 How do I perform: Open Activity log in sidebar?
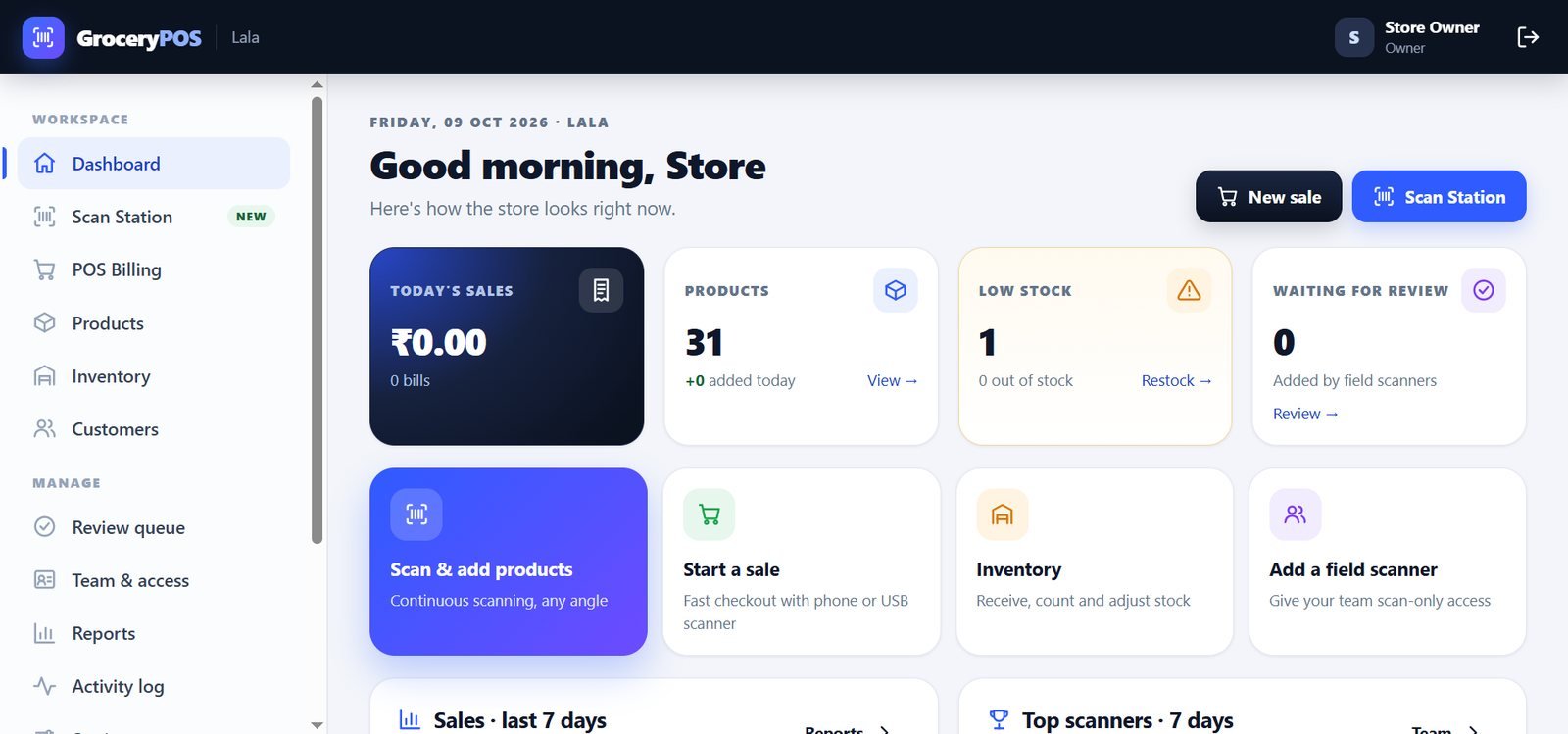click(154, 686)
